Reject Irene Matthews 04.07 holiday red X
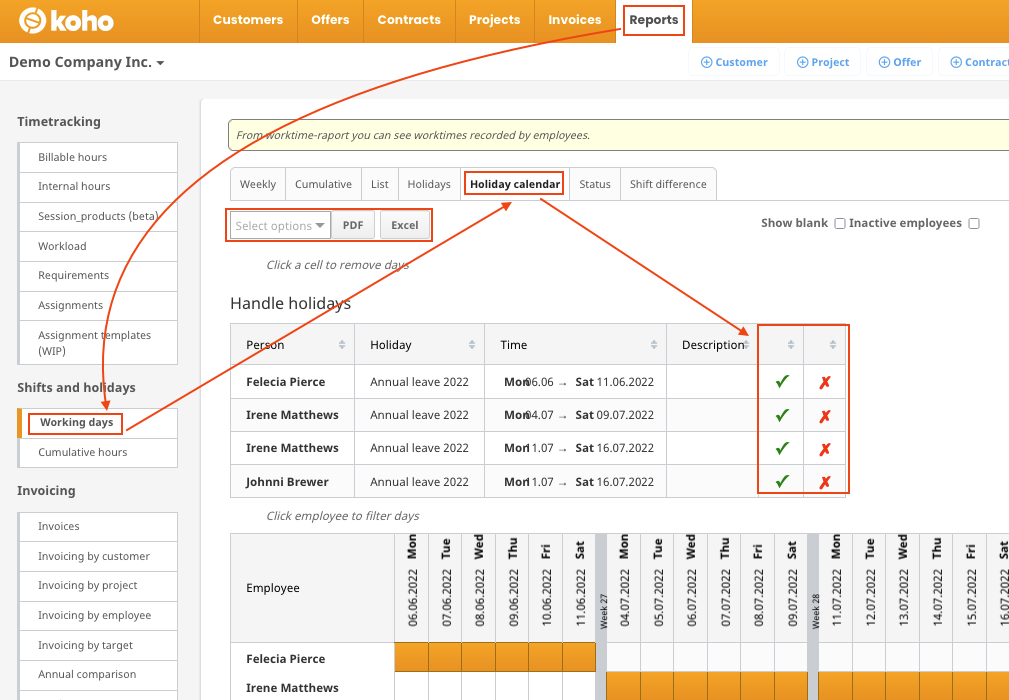Image resolution: width=1009 pixels, height=700 pixels. pos(824,416)
